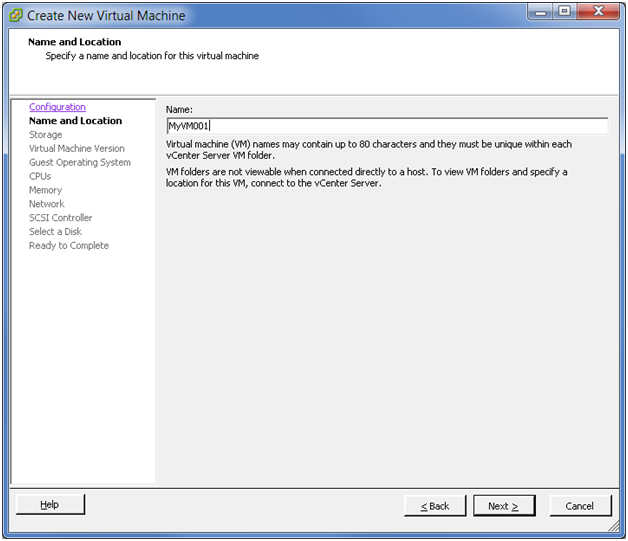
Task: Select the Ready to Complete step
Action: 69,245
